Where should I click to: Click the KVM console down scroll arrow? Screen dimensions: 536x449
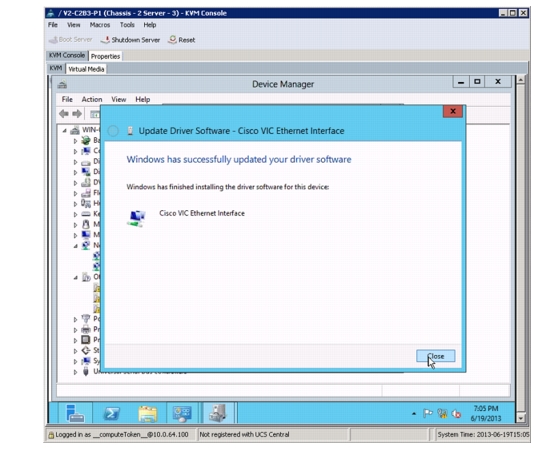pyautogui.click(x=520, y=418)
